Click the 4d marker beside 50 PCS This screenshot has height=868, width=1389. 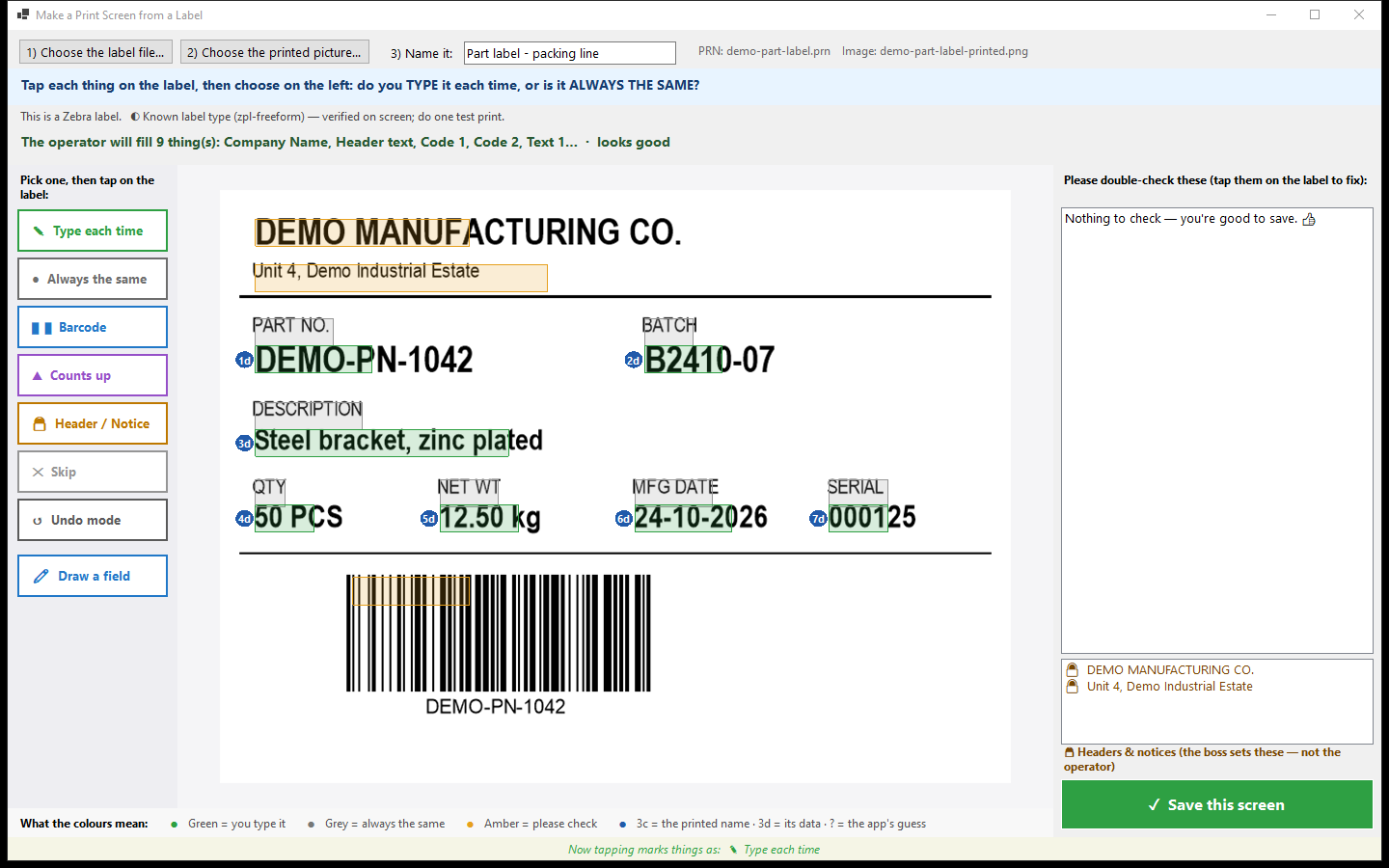[x=244, y=518]
